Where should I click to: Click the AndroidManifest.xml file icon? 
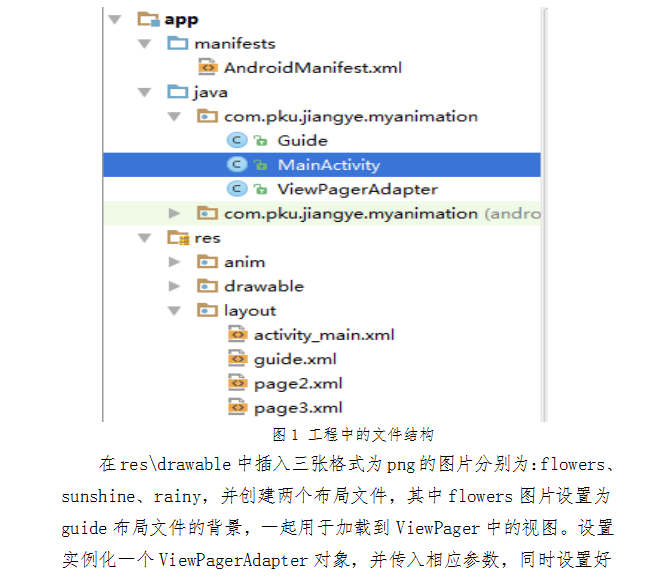tap(207, 68)
